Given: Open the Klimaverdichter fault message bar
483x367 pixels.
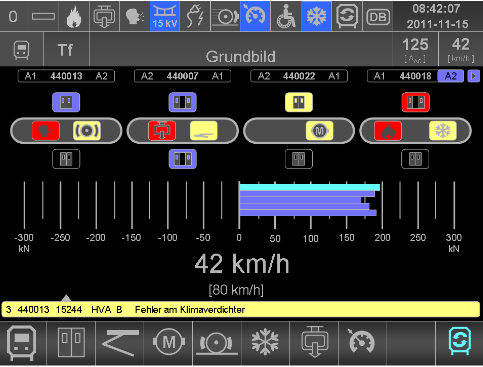Looking at the screenshot, I should point(241,310).
